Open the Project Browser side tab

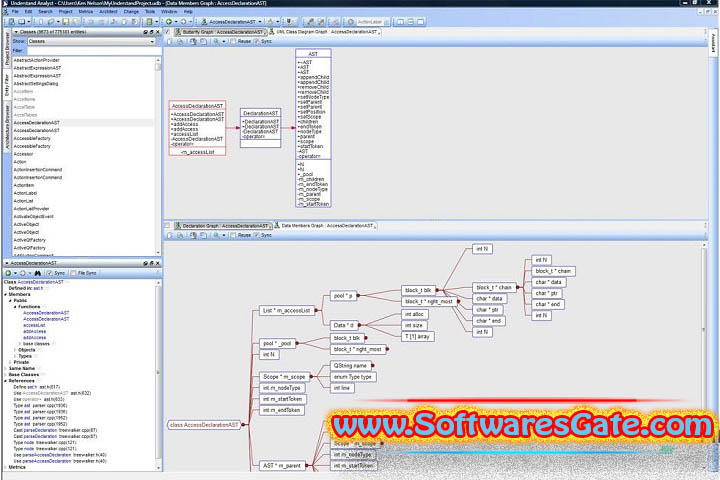[x=7, y=48]
